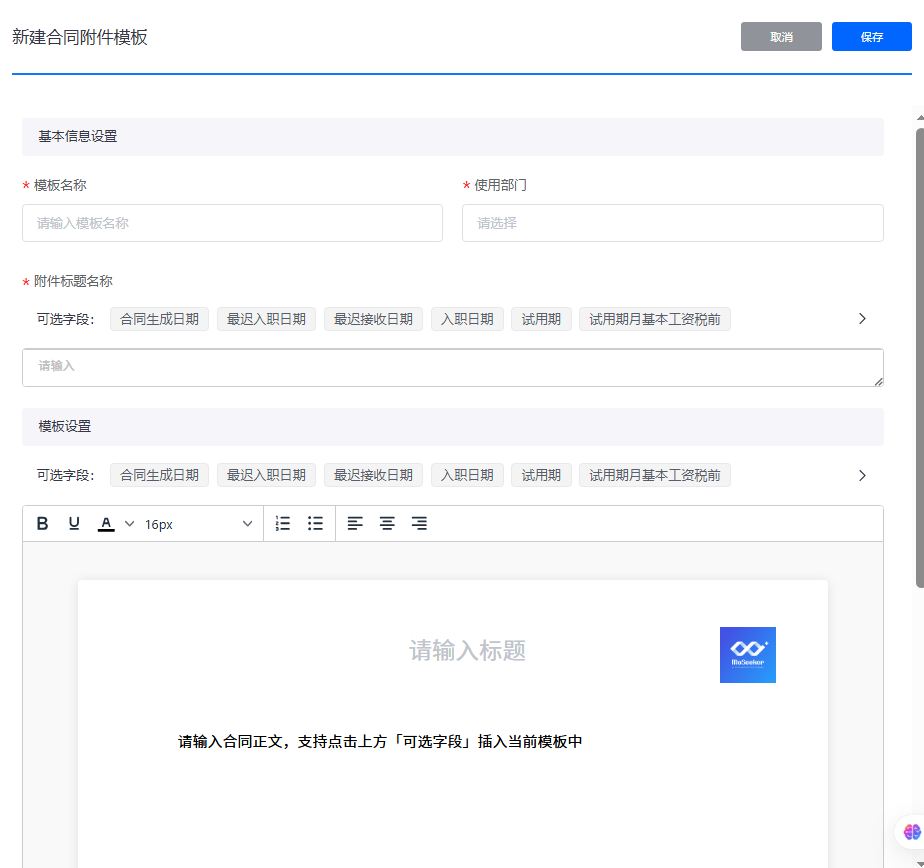Insert an unordered bullet list
The image size is (924, 868).
tap(315, 523)
